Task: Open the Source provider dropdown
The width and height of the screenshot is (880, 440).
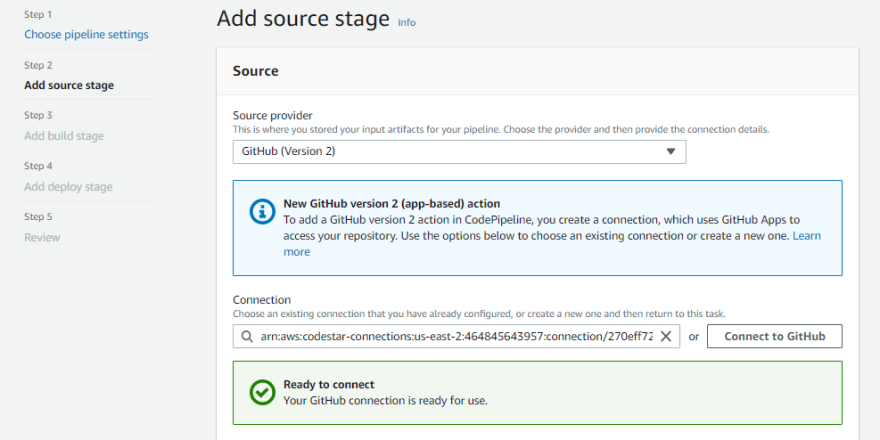Action: (x=459, y=152)
